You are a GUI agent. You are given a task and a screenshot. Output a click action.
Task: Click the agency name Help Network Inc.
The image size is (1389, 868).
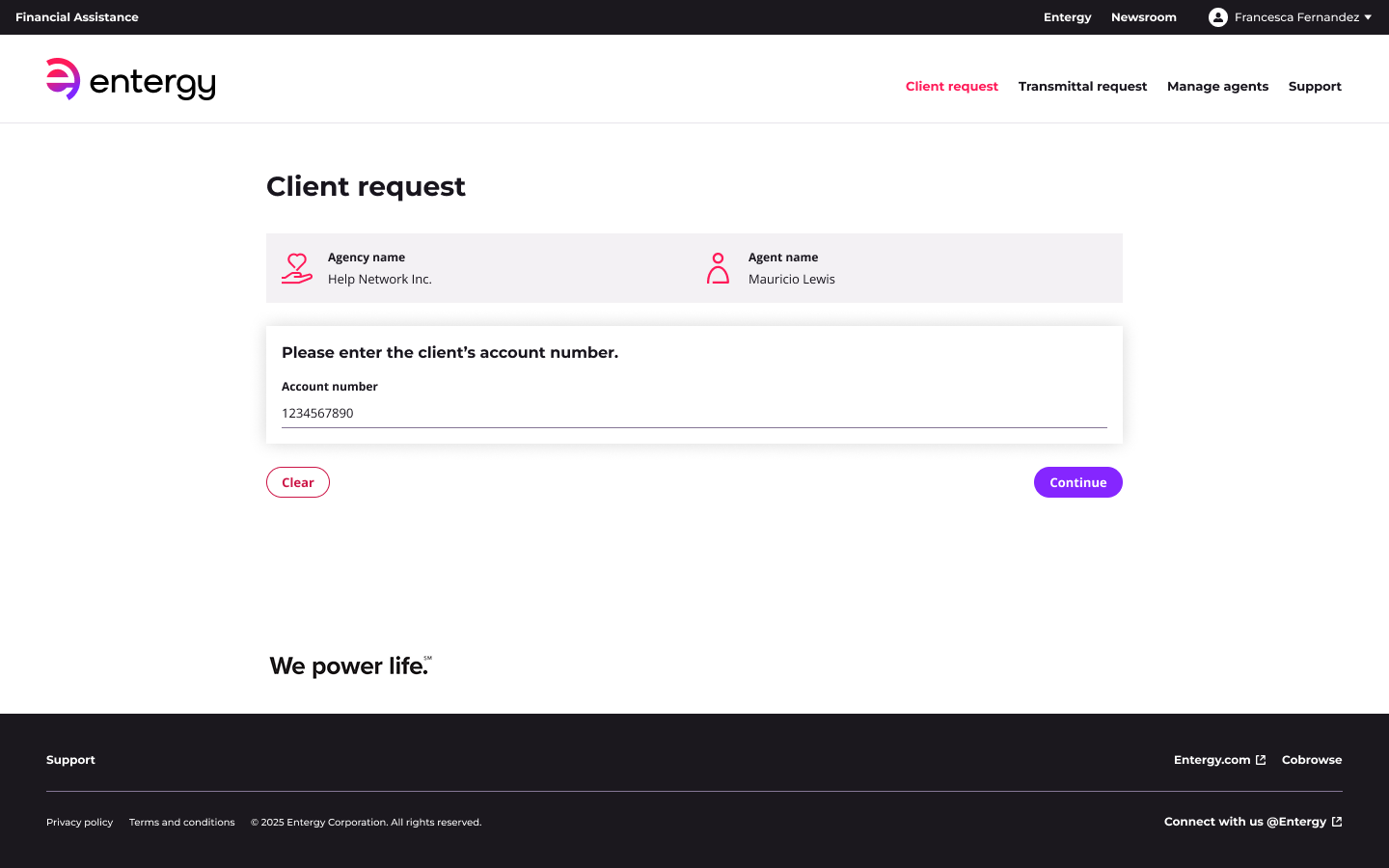point(380,279)
